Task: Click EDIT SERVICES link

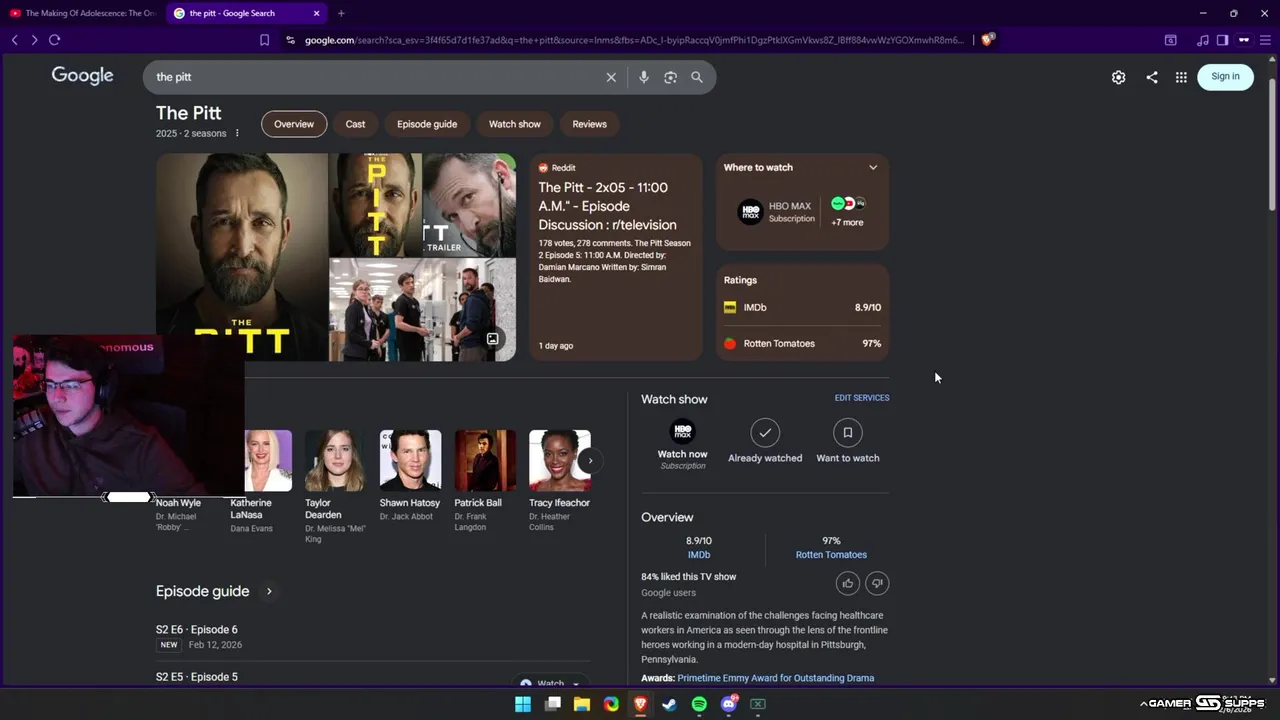Action: (862, 398)
